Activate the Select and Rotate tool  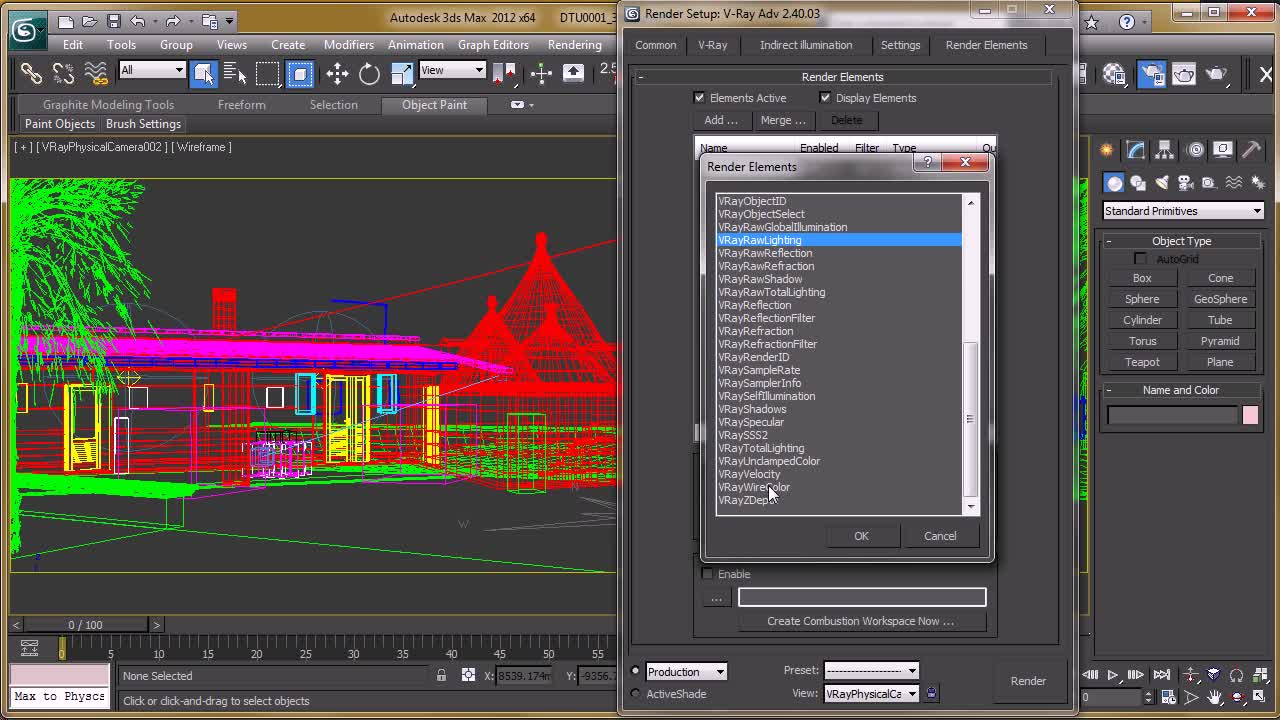(369, 73)
